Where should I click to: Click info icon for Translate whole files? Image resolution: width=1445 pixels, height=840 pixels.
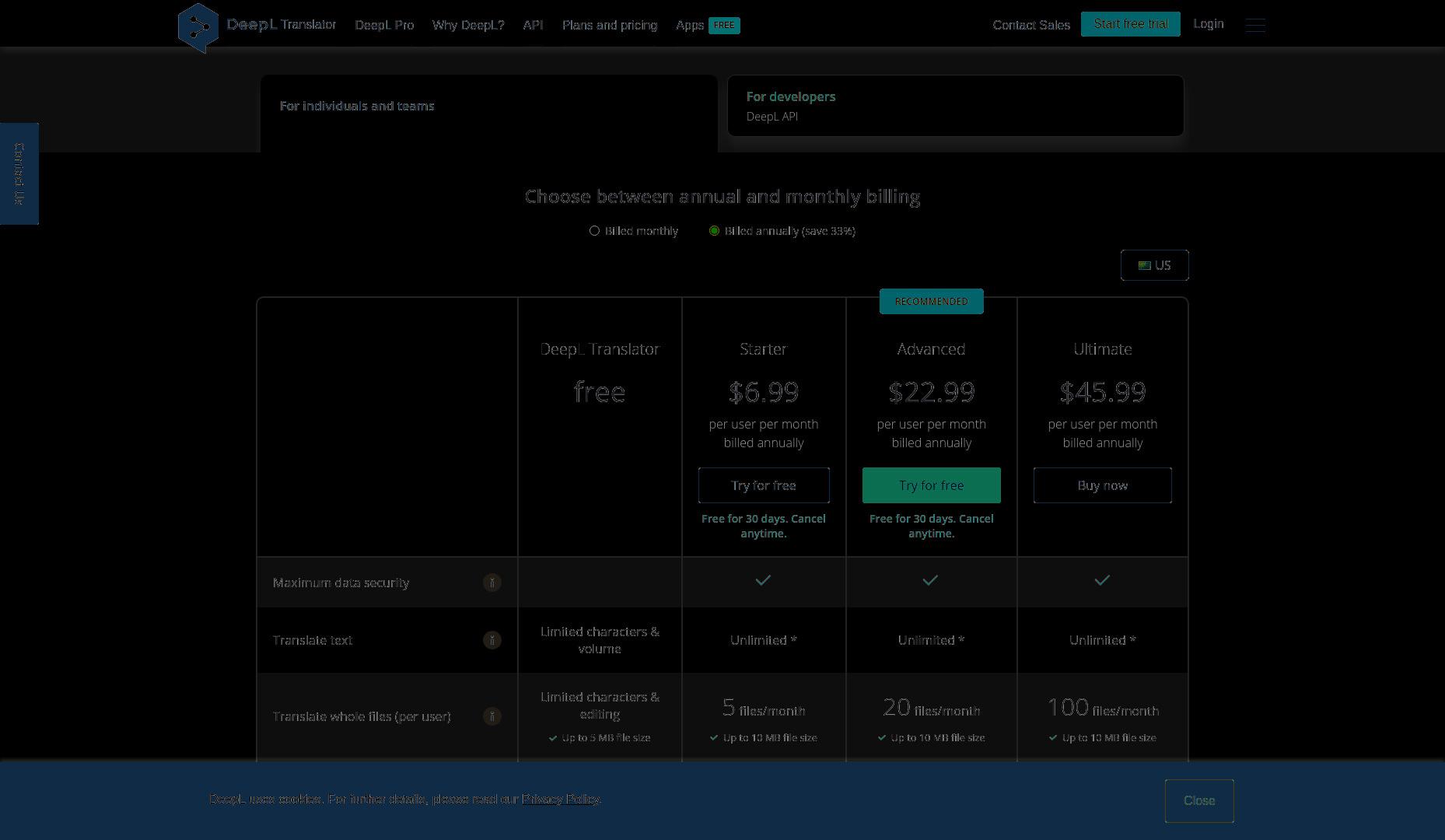pyautogui.click(x=492, y=716)
